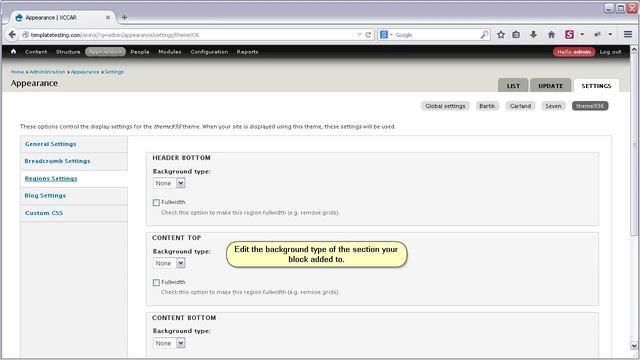Screen dimensions: 640x360
Task: Click the Administration breadcrumb link
Action: pos(47,72)
